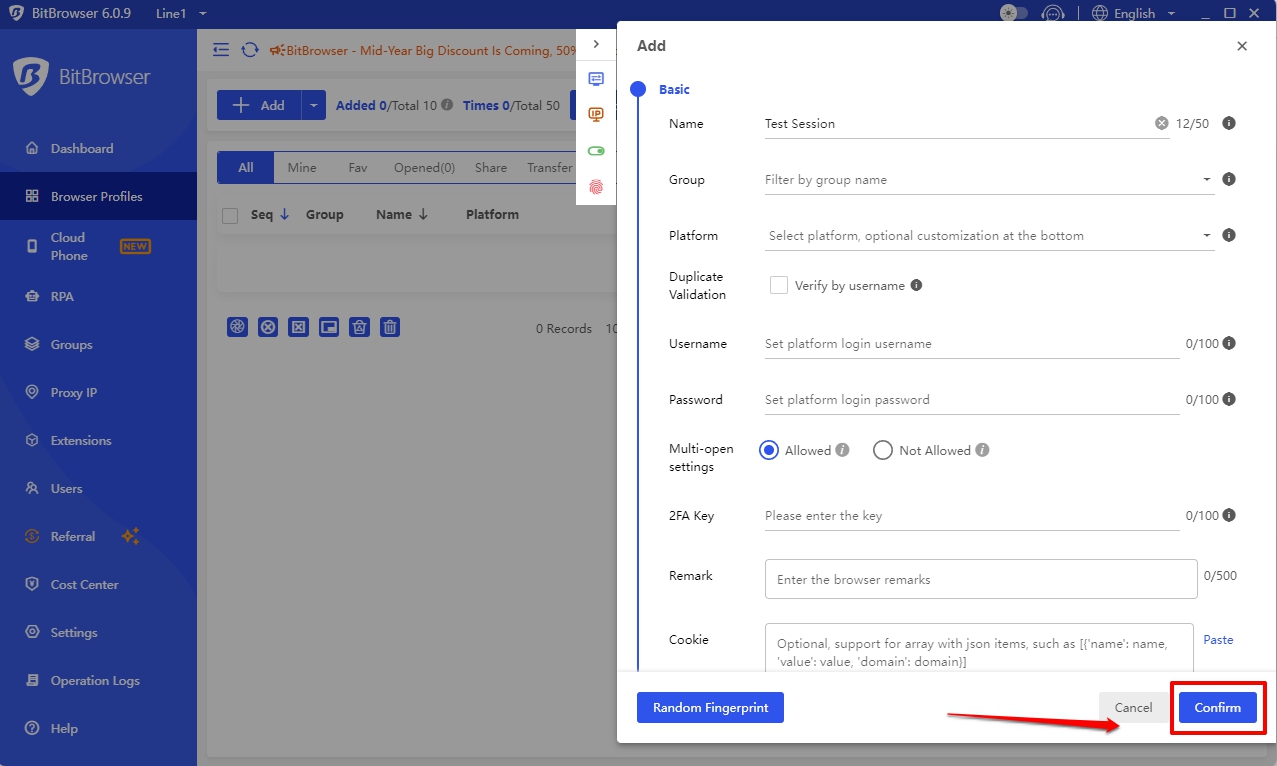This screenshot has width=1277, height=766.
Task: Click the Cancel button in the Add dialog
Action: 1133,707
